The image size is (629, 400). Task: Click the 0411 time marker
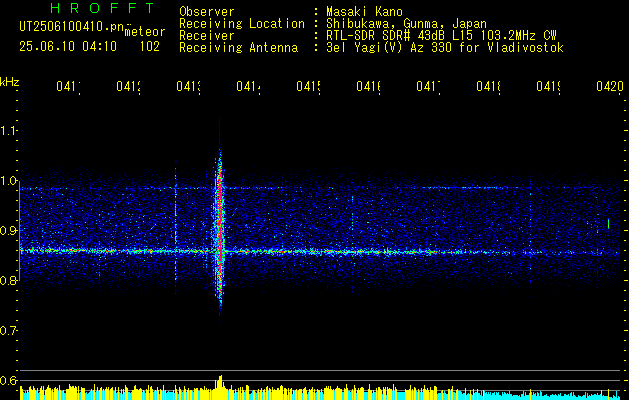[68, 87]
